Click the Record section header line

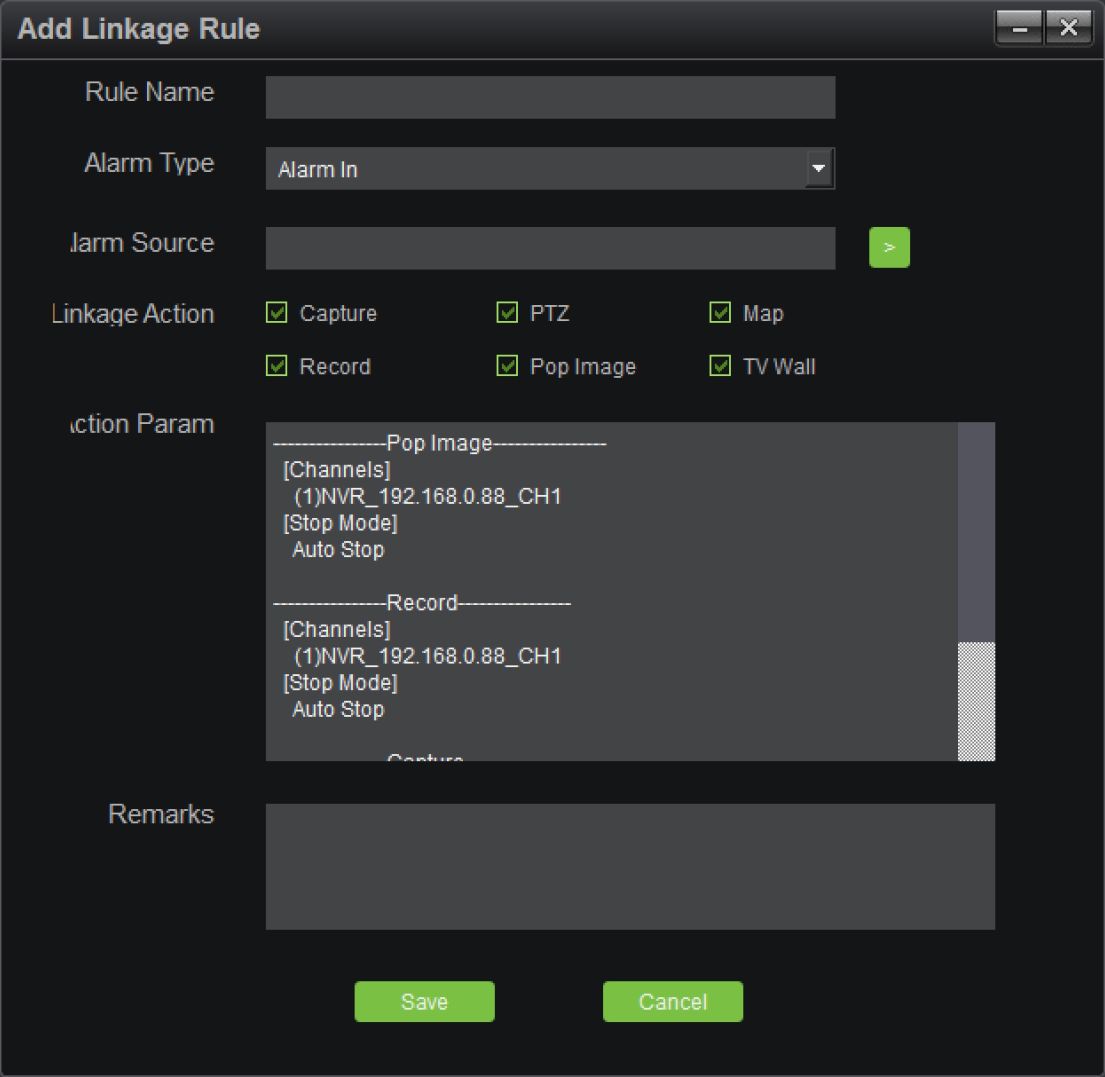[x=421, y=603]
